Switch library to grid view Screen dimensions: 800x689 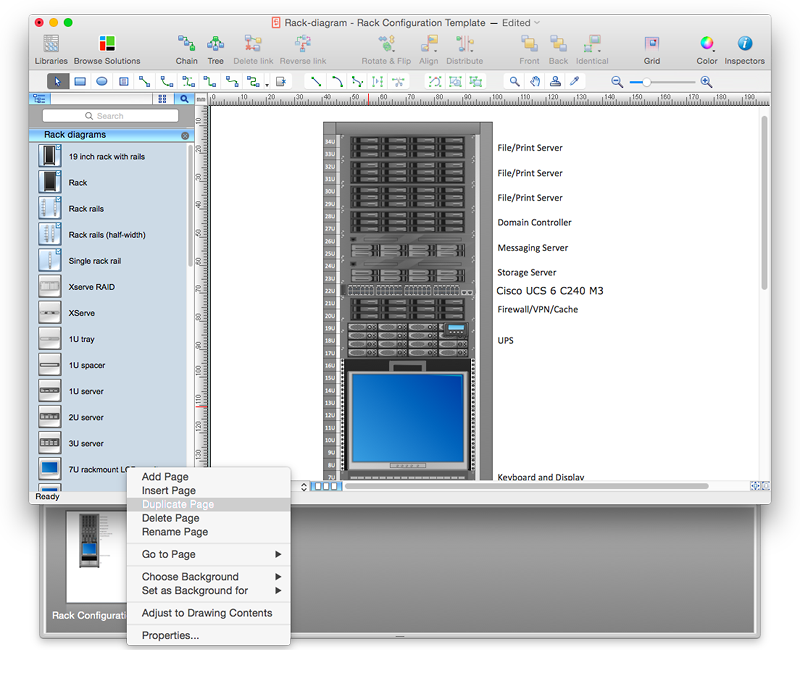click(x=162, y=99)
